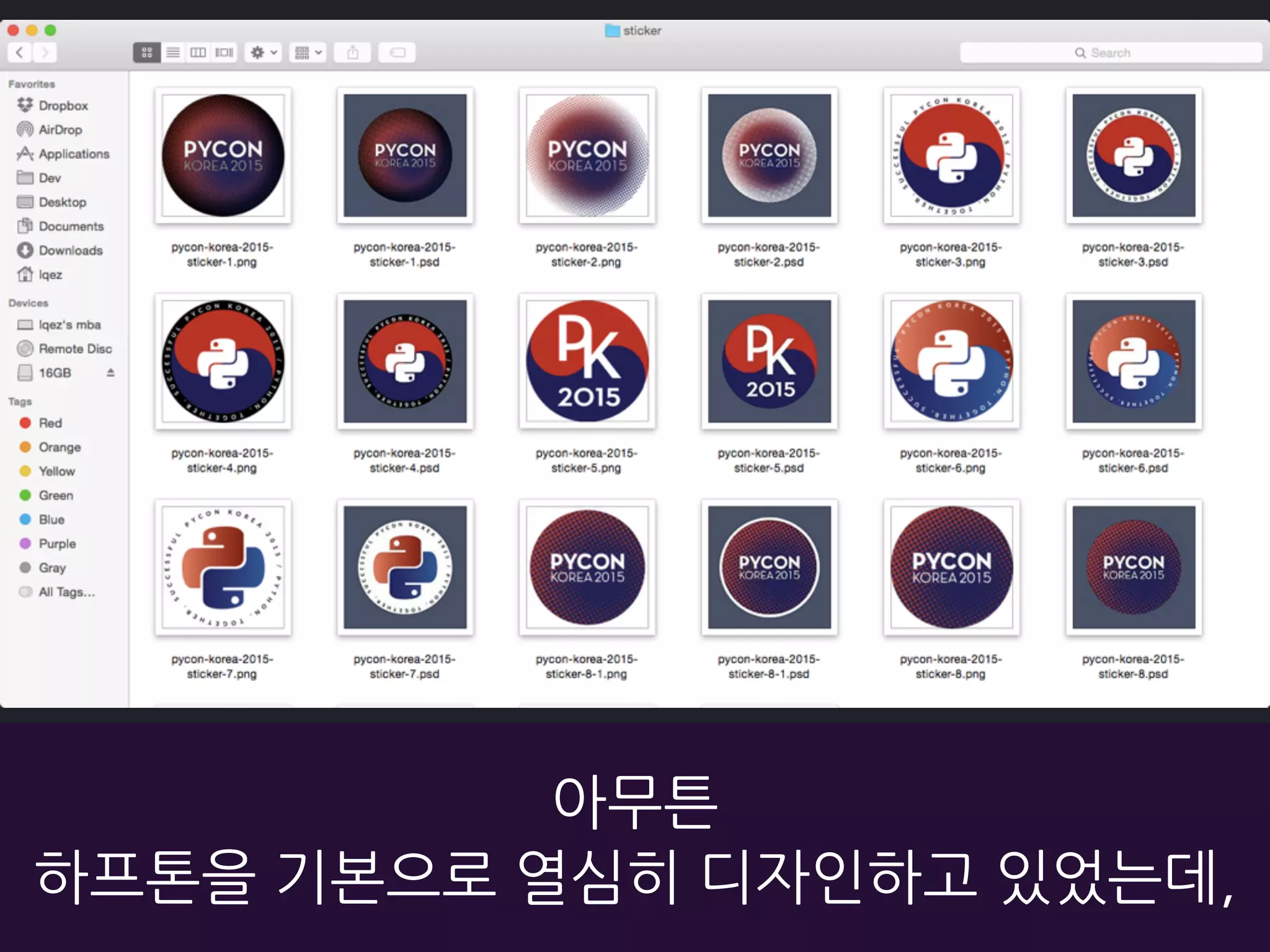Viewport: 1270px width, 952px height.
Task: Click the Share toolbar button
Action: pyautogui.click(x=352, y=53)
